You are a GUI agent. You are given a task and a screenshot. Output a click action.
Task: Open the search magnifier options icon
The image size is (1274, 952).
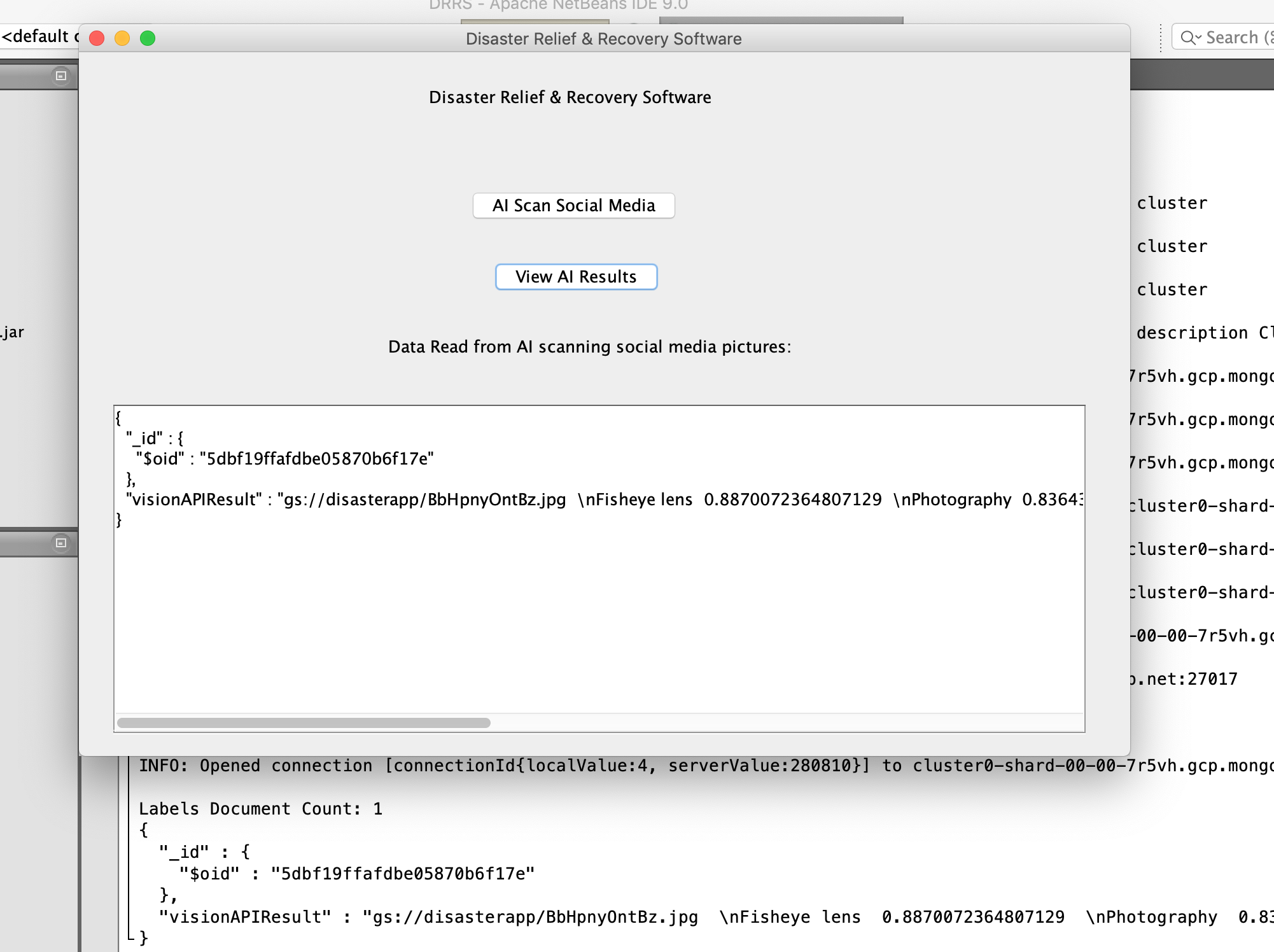pyautogui.click(x=1190, y=38)
